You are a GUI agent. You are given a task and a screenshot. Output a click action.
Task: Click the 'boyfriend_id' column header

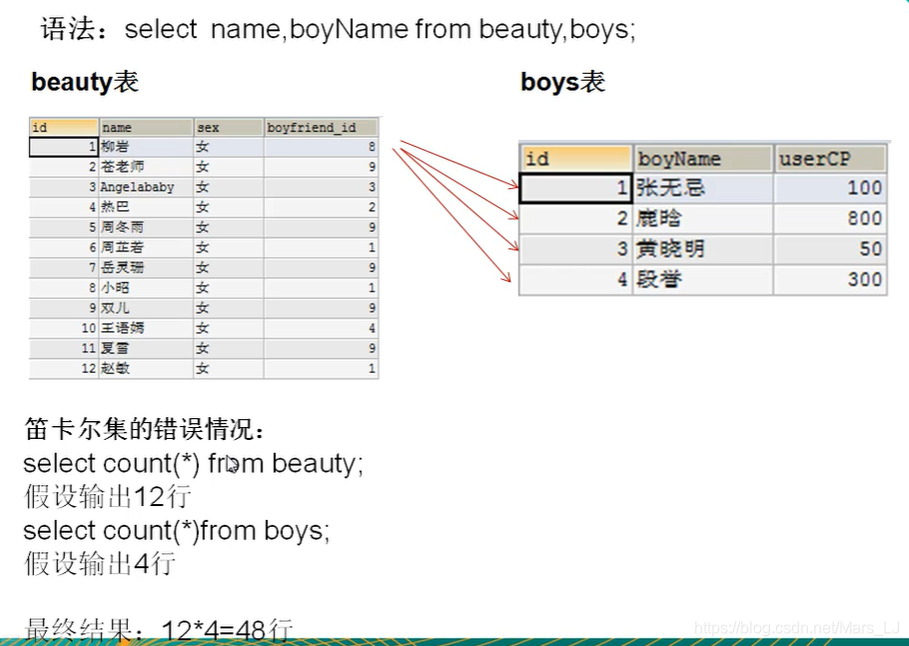[x=321, y=128]
